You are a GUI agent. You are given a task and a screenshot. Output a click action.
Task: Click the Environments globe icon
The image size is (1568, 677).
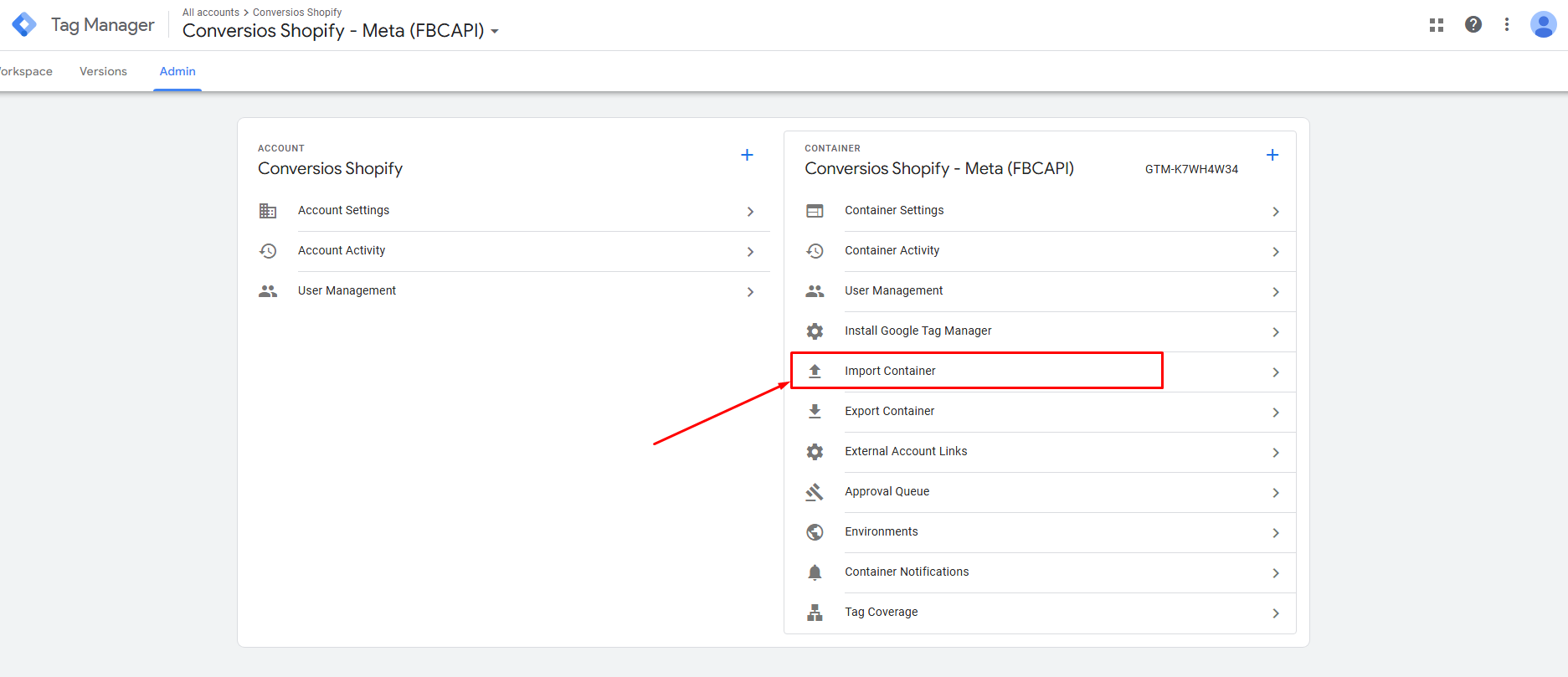pyautogui.click(x=815, y=532)
